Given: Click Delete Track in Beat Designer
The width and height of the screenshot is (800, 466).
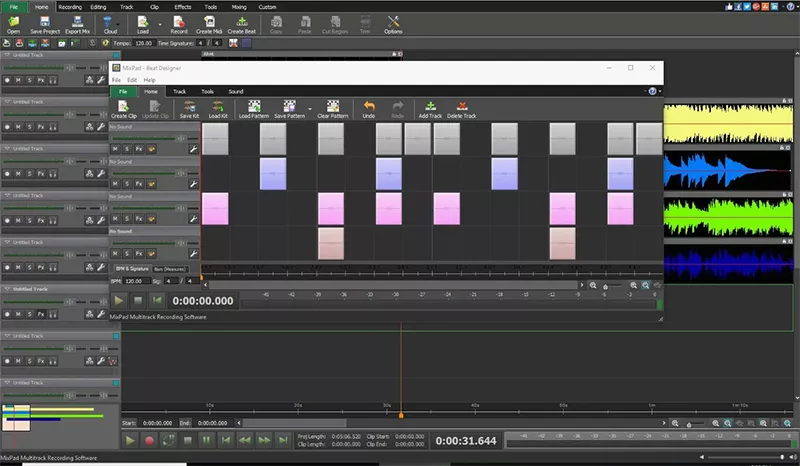Looking at the screenshot, I should [x=462, y=110].
